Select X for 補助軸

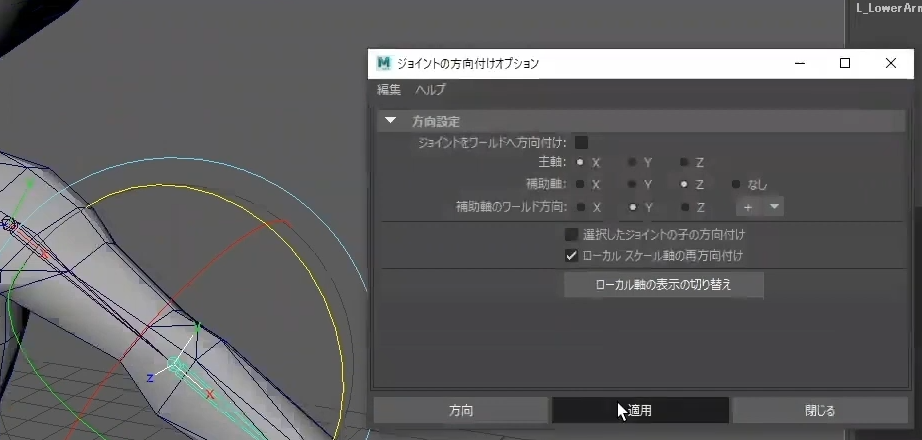pos(580,184)
